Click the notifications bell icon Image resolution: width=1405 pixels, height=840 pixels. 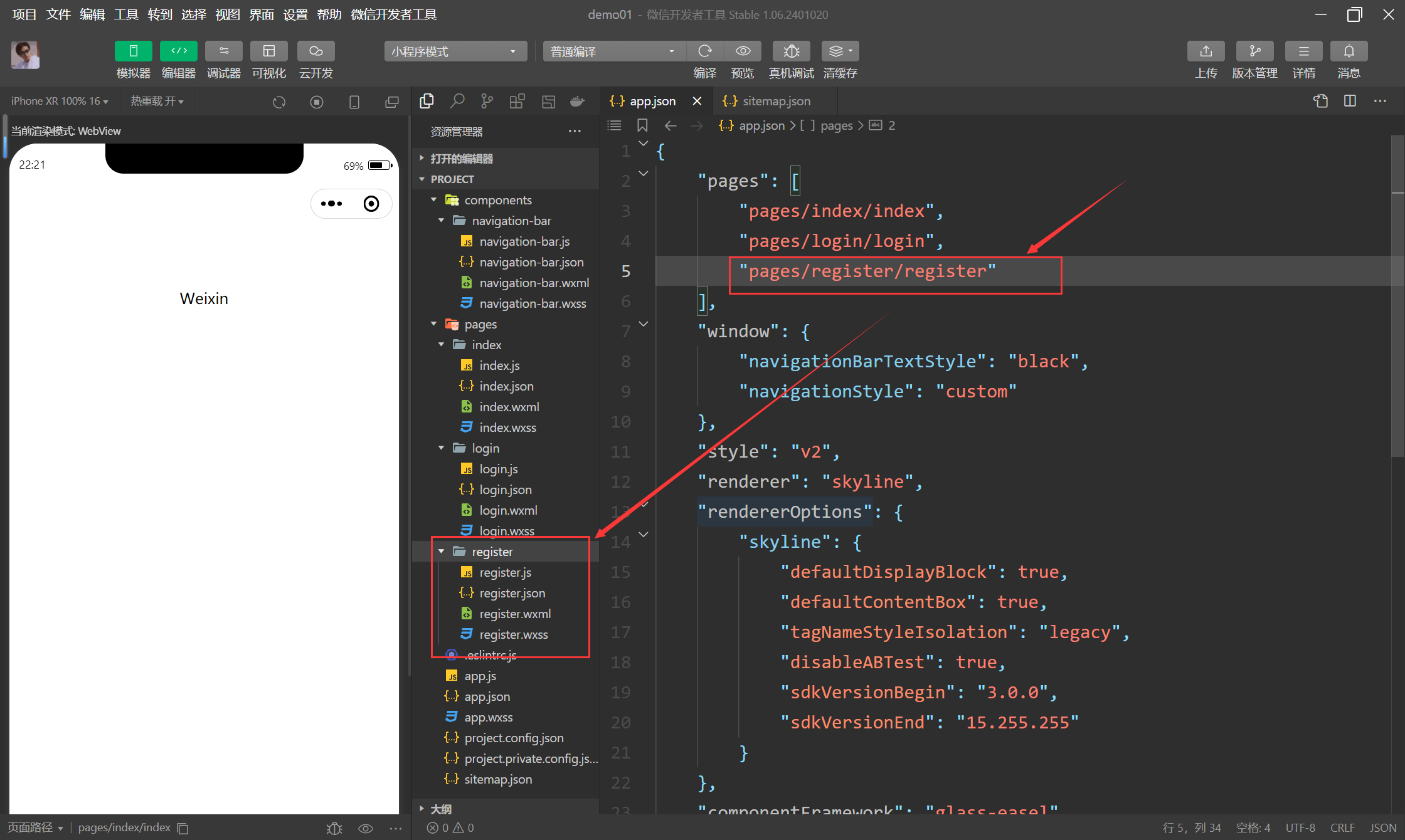[1349, 51]
